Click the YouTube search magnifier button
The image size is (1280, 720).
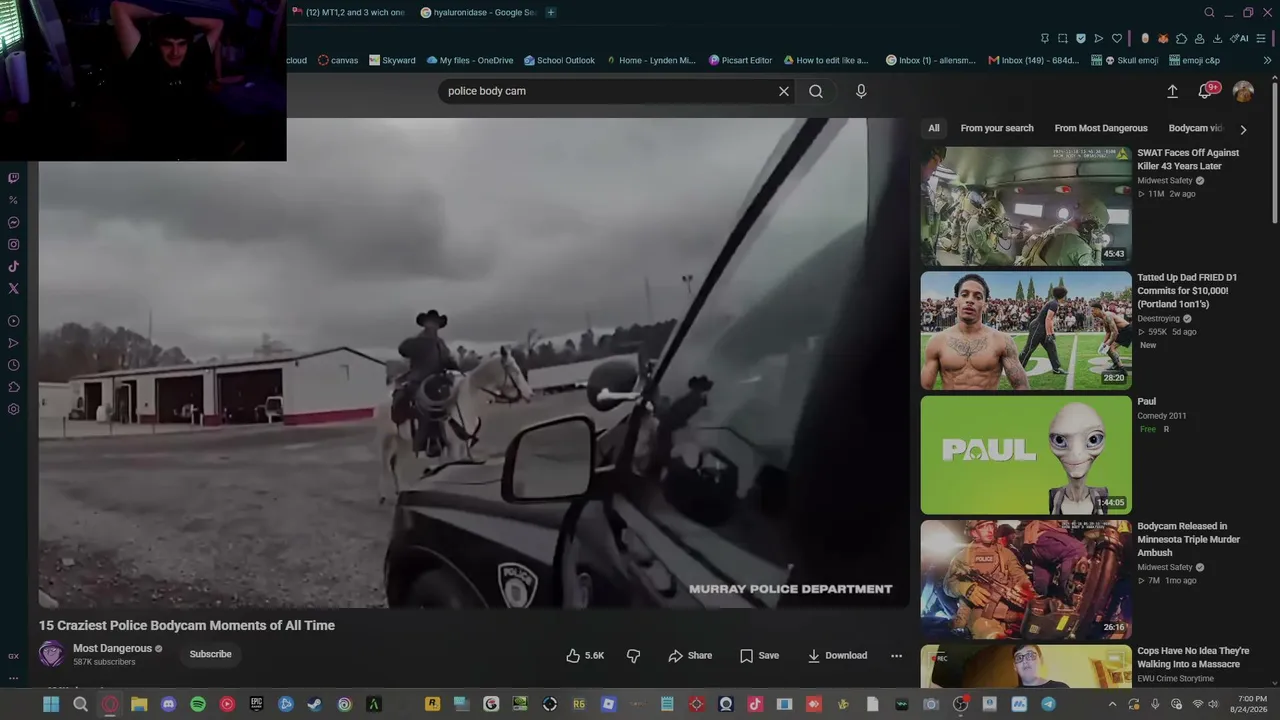pyautogui.click(x=816, y=91)
